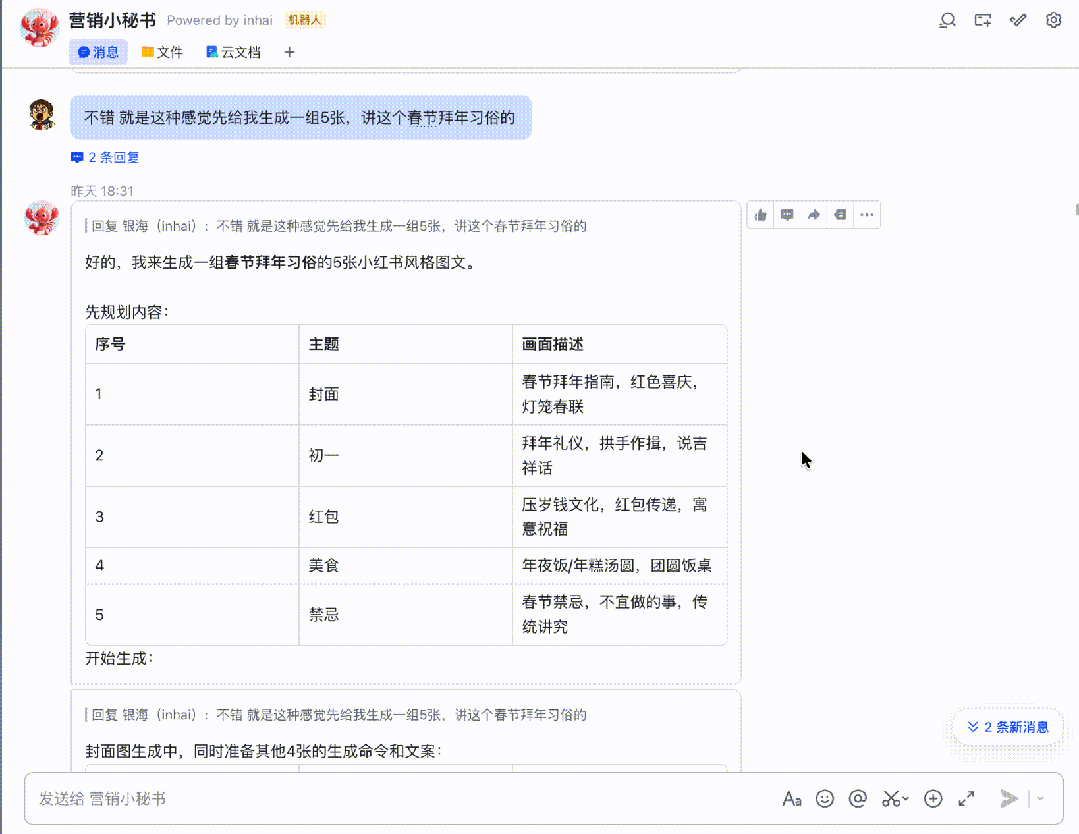Click the quote-reply icon on the message toolbar
1079x834 pixels.
click(x=840, y=214)
